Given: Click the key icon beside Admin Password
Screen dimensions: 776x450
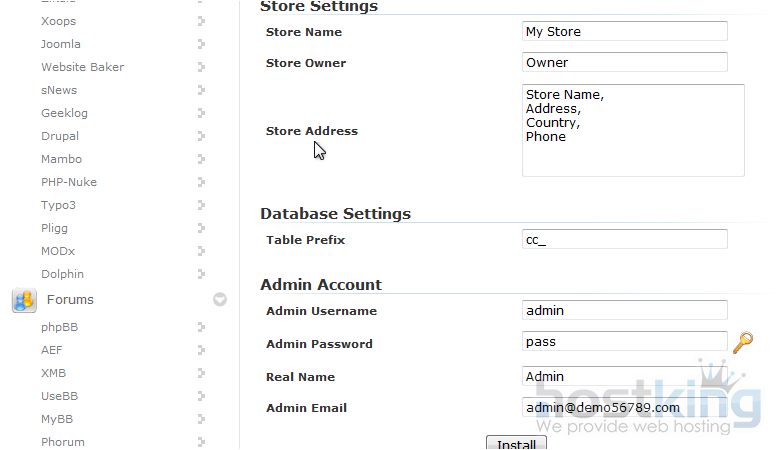Looking at the screenshot, I should coord(742,343).
